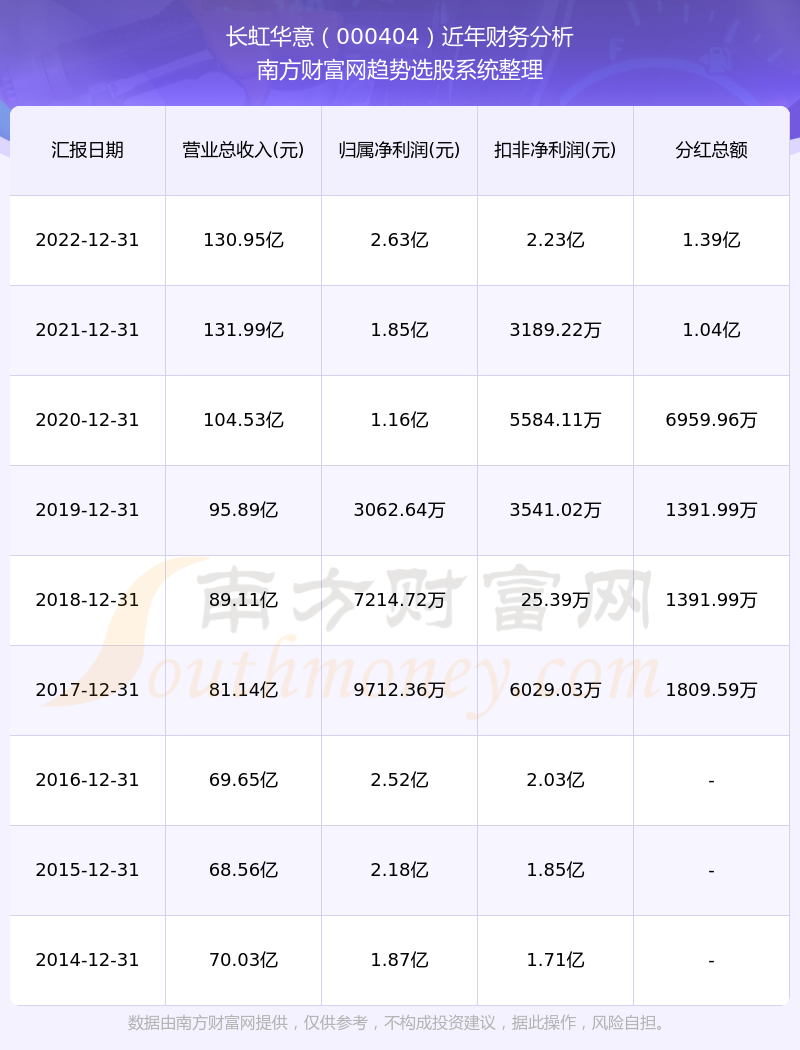Click the 1809.59万 dividend cell
The image size is (800, 1050).
[711, 690]
